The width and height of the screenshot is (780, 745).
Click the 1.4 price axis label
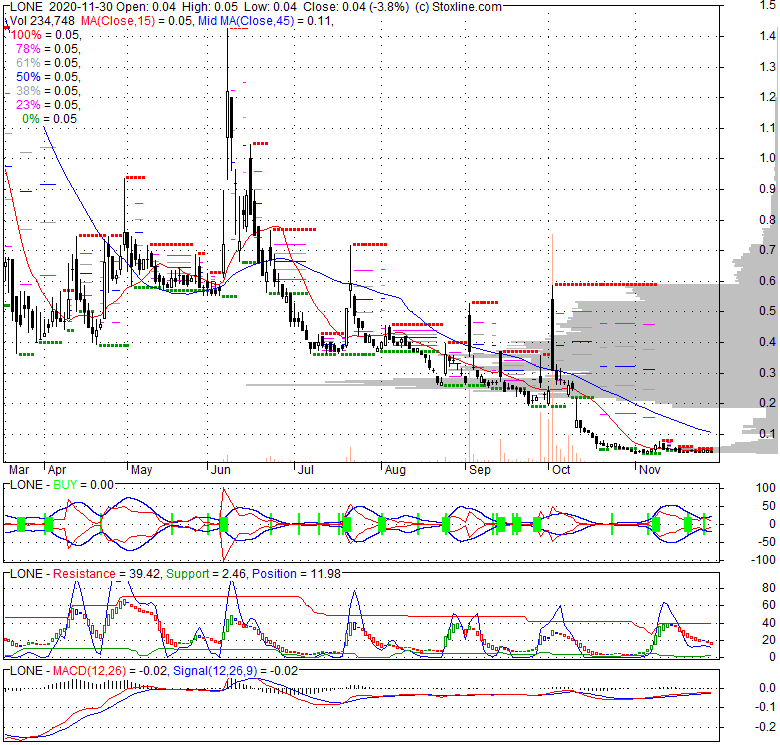(768, 36)
